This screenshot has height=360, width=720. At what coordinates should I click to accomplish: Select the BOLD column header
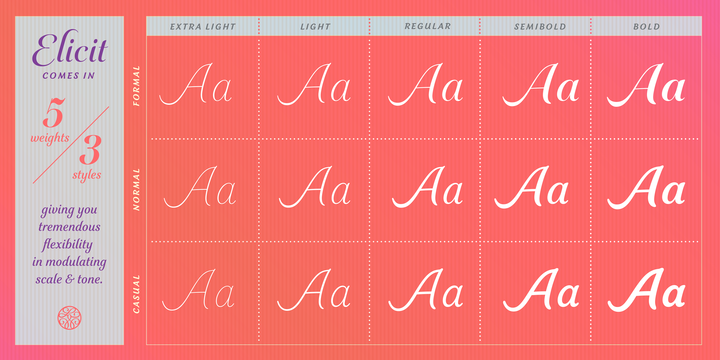[647, 27]
